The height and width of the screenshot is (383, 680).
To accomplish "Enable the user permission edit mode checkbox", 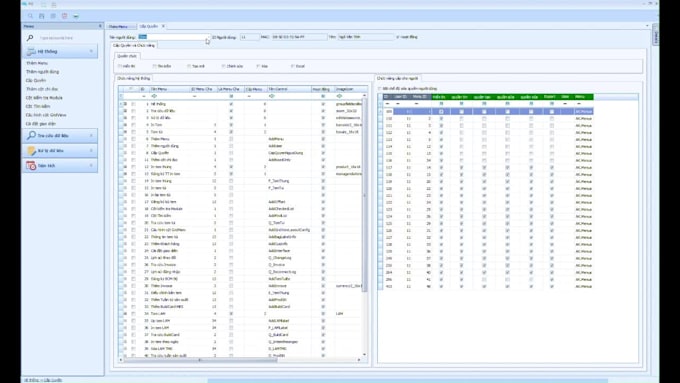I will pyautogui.click(x=379, y=88).
